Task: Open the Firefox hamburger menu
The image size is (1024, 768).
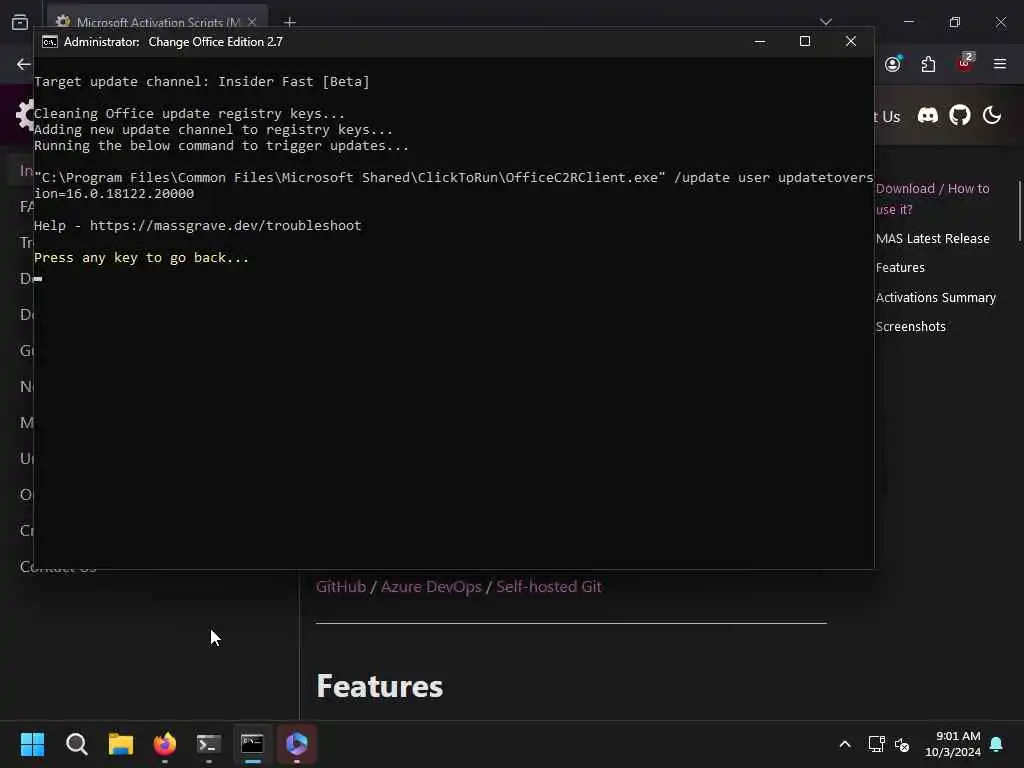Action: [999, 64]
